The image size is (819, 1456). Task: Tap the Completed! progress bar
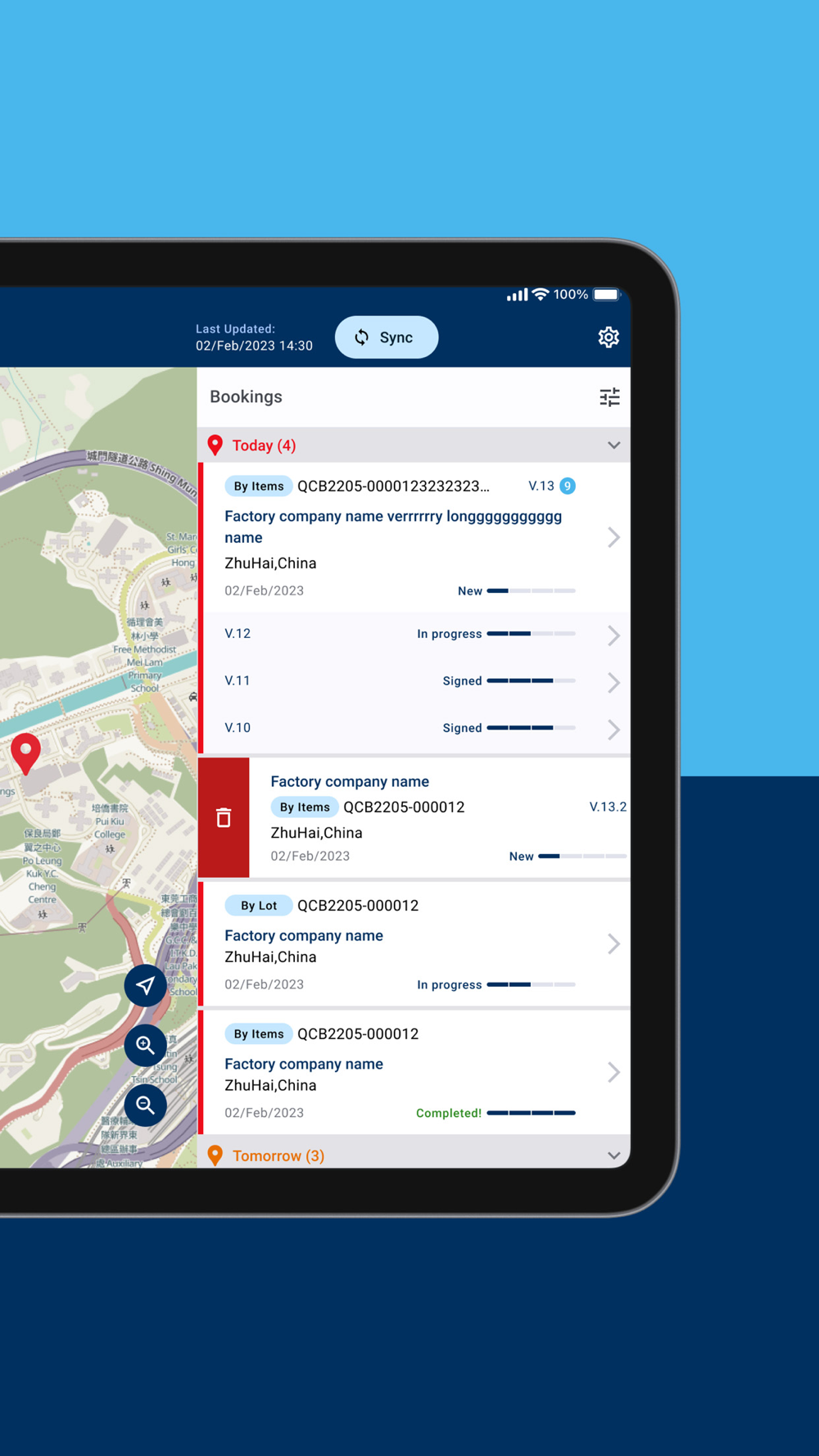pos(532,1113)
